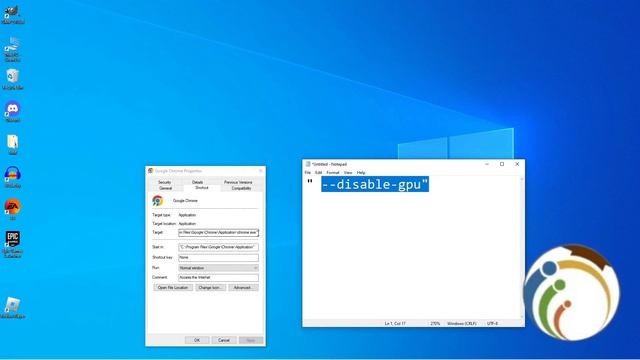
Task: Click the highlighted --disable-gpu text in Notepad
Action: 375,184
